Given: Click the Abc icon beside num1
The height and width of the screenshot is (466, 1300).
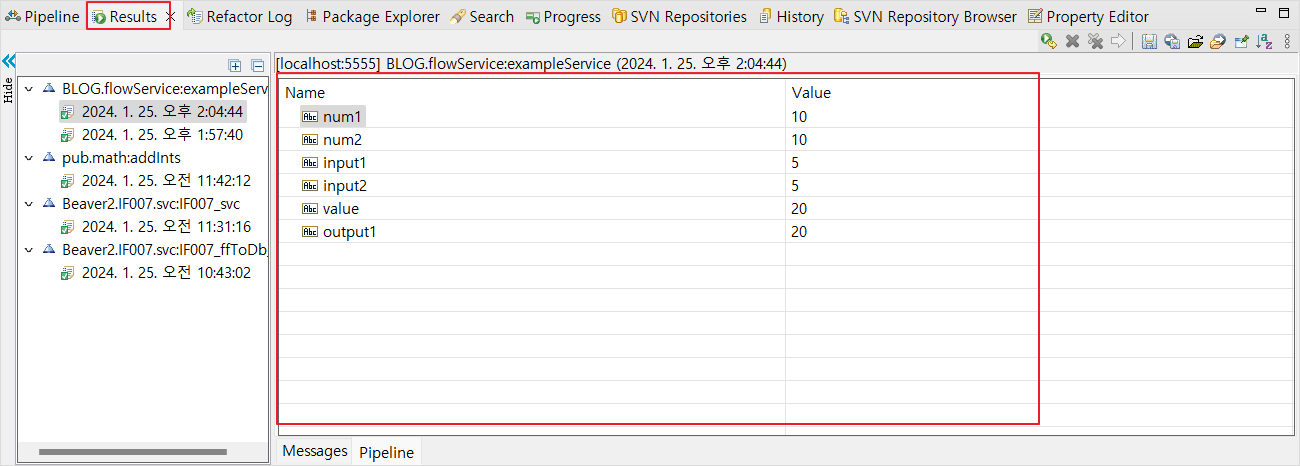Looking at the screenshot, I should [310, 116].
